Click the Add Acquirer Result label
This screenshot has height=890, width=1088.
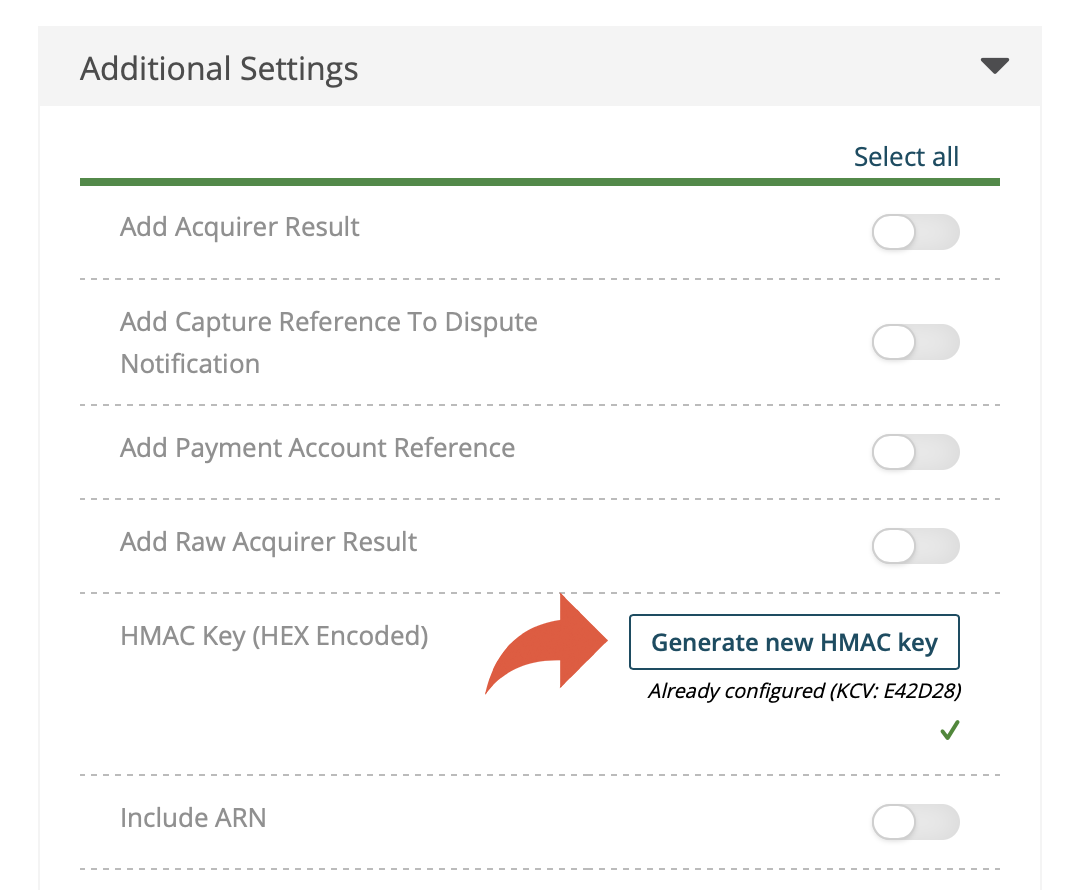click(240, 228)
